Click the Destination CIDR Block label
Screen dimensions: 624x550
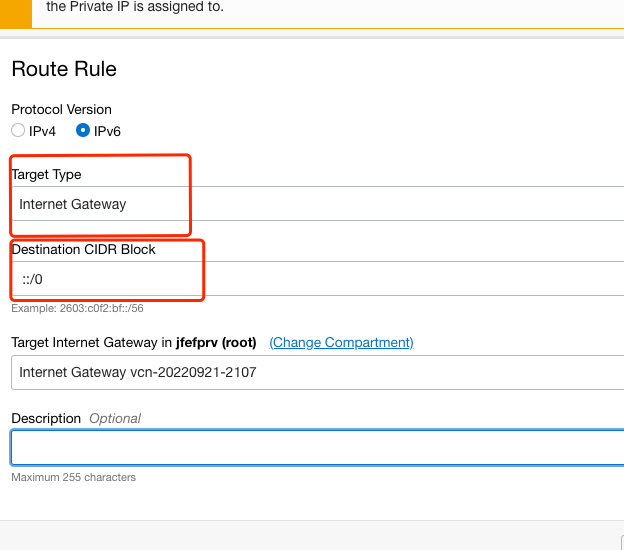click(x=84, y=249)
